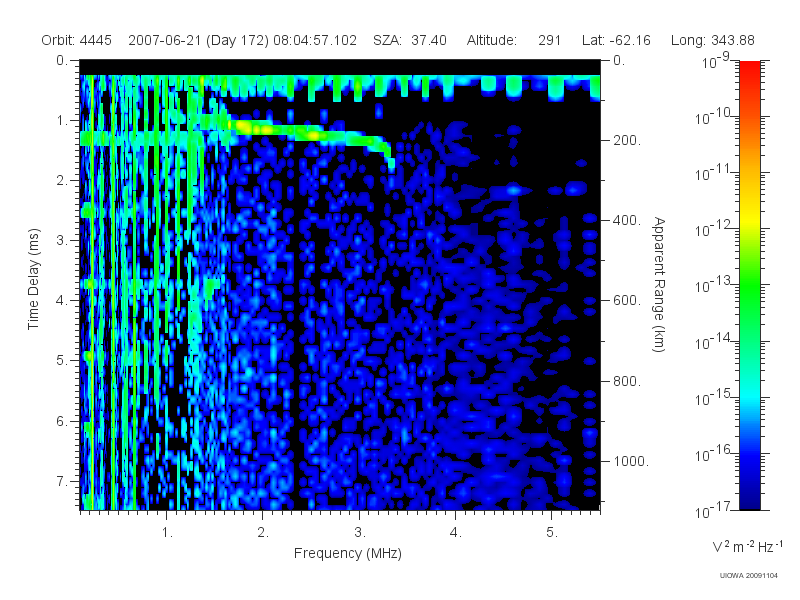Image resolution: width=800 pixels, height=600 pixels.
Task: Click the "4." tick on Time Delay axis
Action: click(x=62, y=301)
